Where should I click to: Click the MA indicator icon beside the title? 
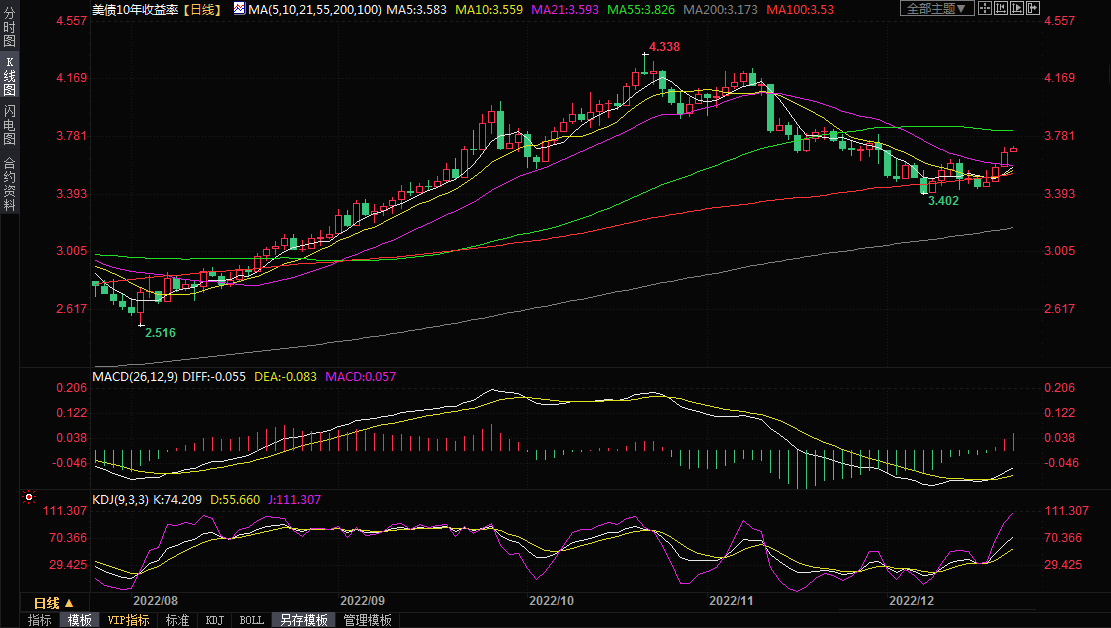(x=238, y=9)
